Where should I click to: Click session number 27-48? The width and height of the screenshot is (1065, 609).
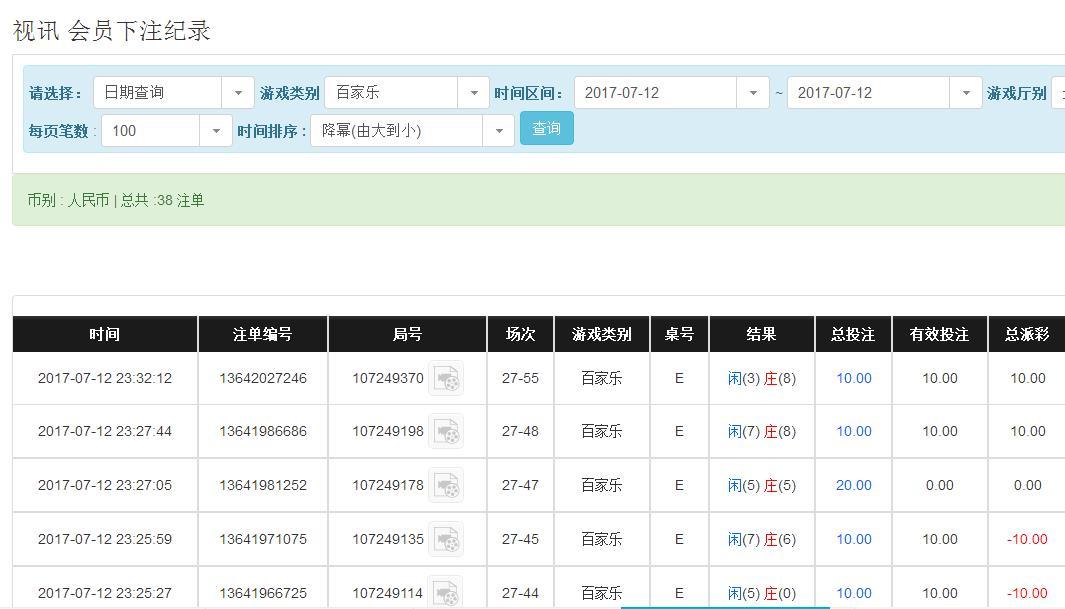pyautogui.click(x=520, y=431)
